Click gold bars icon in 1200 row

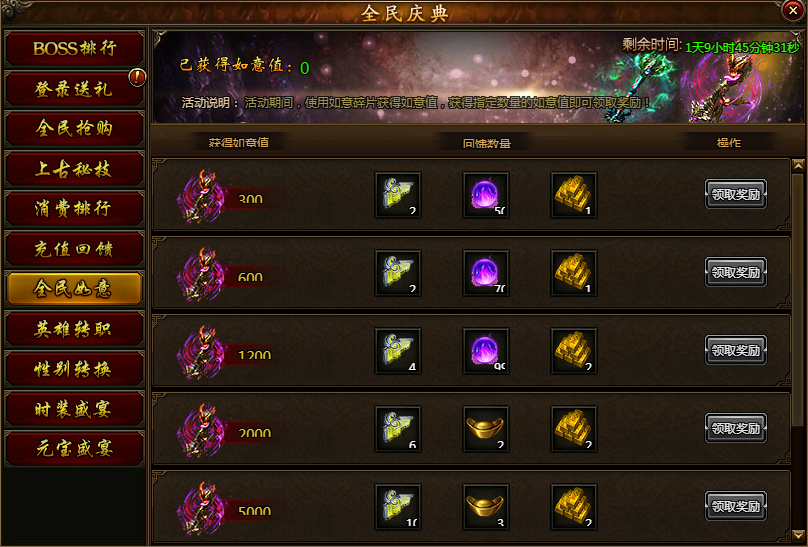(x=574, y=351)
